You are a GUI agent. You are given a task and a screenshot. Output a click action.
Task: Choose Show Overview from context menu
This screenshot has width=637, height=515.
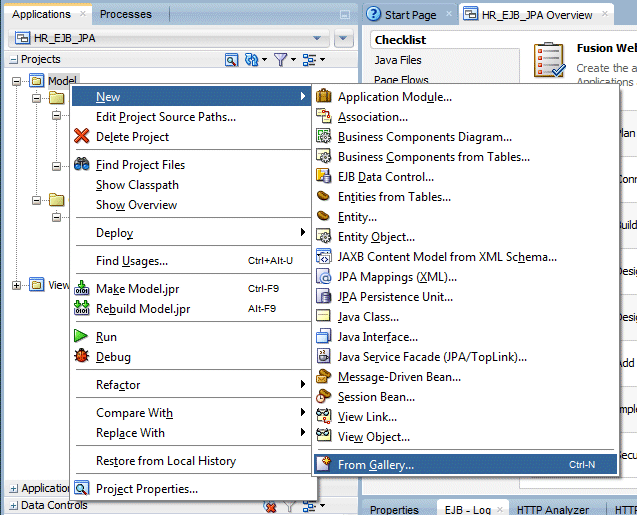[192, 204]
